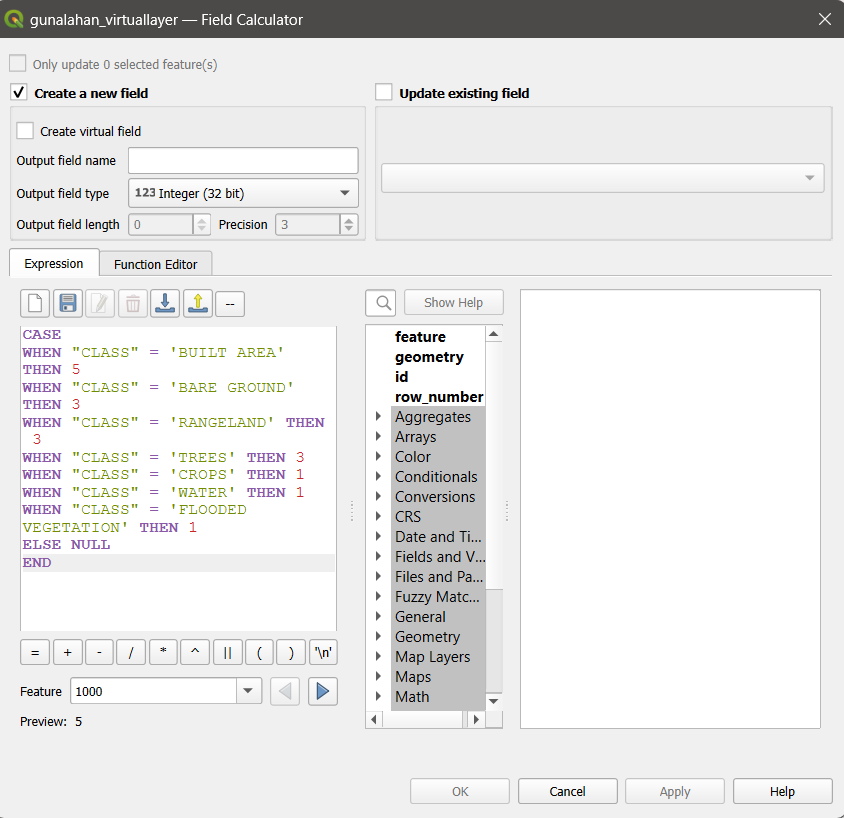Click the clear/new expression icon
The image size is (844, 818).
click(x=35, y=303)
